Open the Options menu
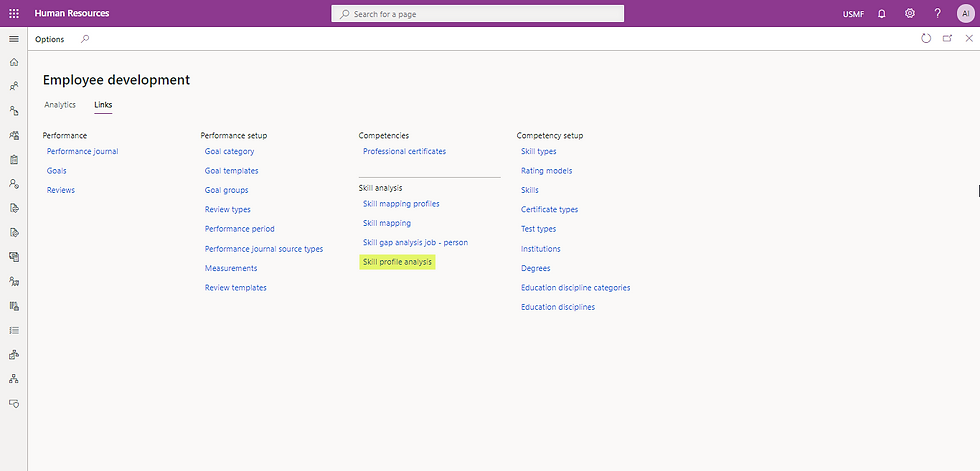The height and width of the screenshot is (471, 980). pyautogui.click(x=49, y=39)
